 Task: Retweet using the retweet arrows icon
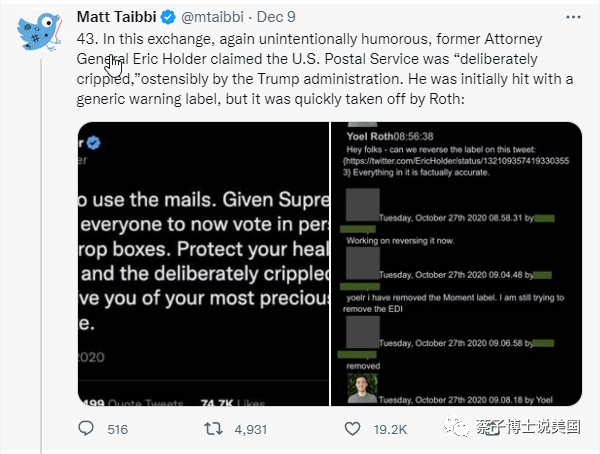(x=213, y=428)
